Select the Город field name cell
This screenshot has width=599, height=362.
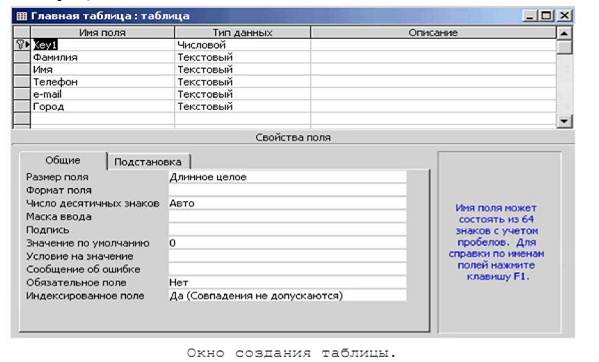pos(102,106)
